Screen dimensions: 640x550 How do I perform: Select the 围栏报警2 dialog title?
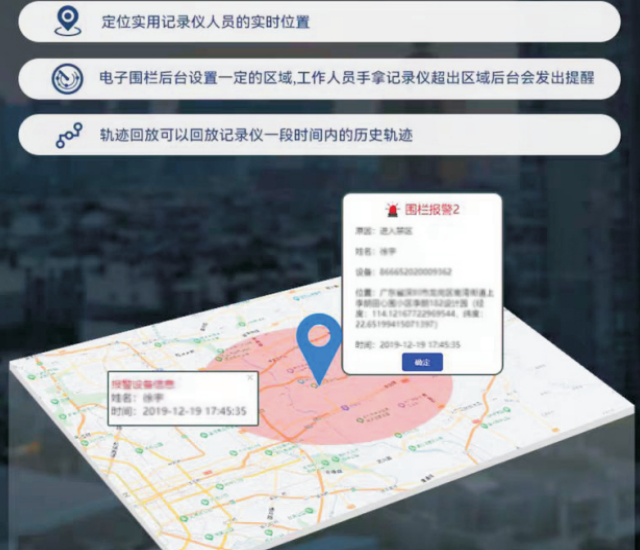pos(430,211)
